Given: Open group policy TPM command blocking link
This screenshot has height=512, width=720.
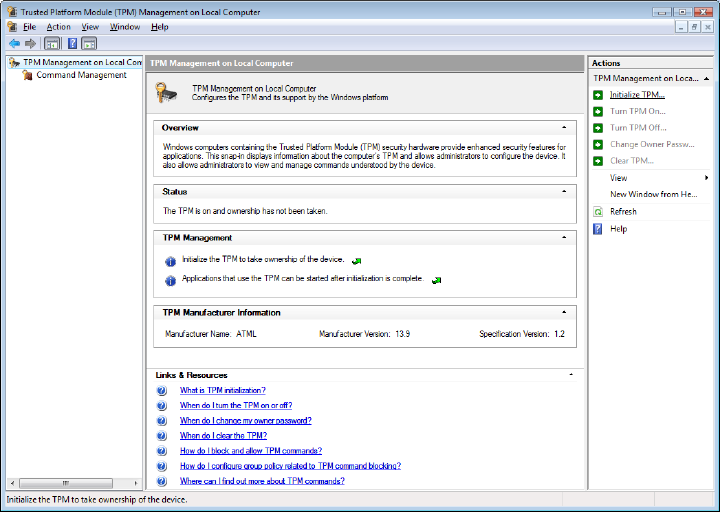Looking at the screenshot, I should (290, 466).
